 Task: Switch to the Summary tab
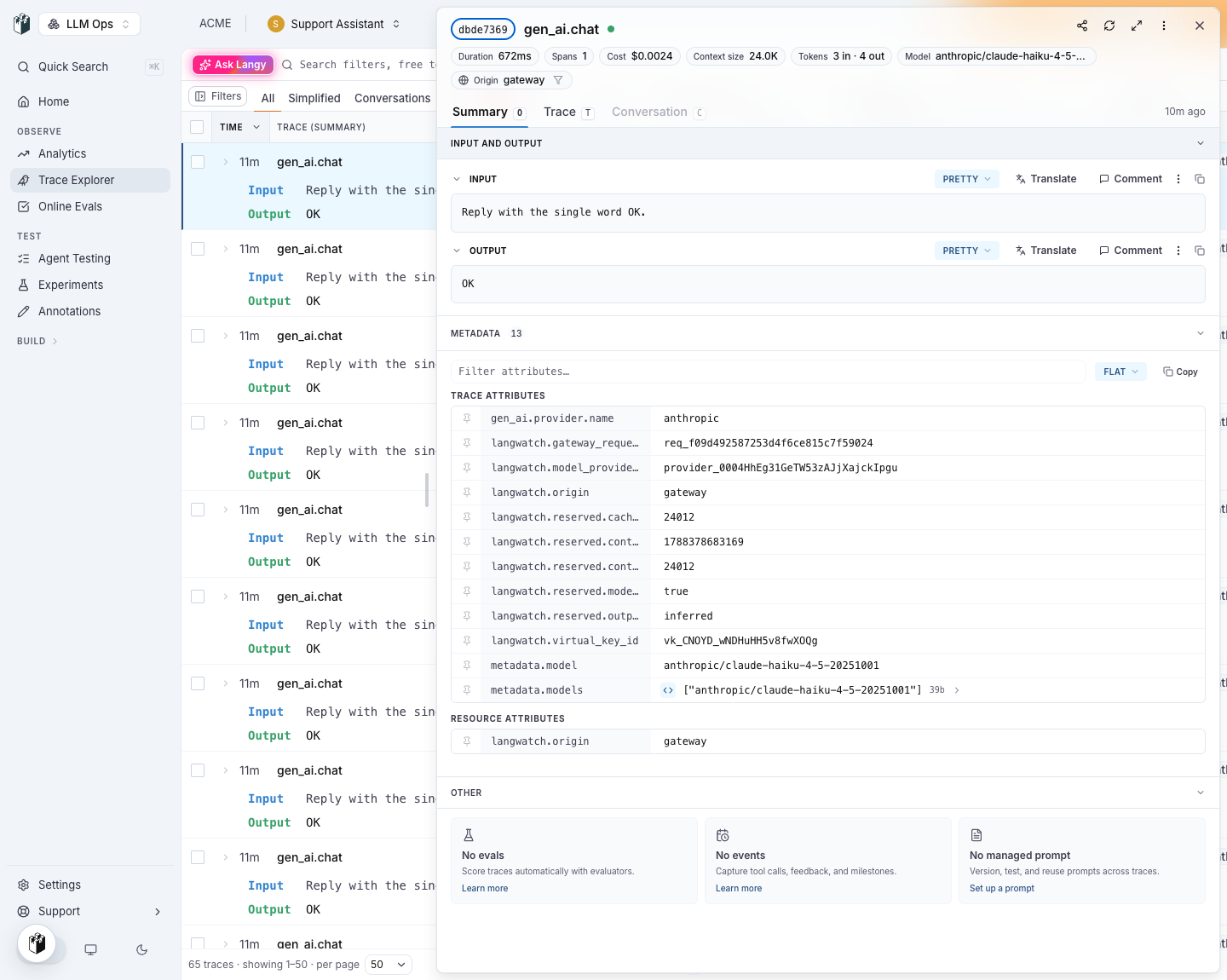[489, 112]
